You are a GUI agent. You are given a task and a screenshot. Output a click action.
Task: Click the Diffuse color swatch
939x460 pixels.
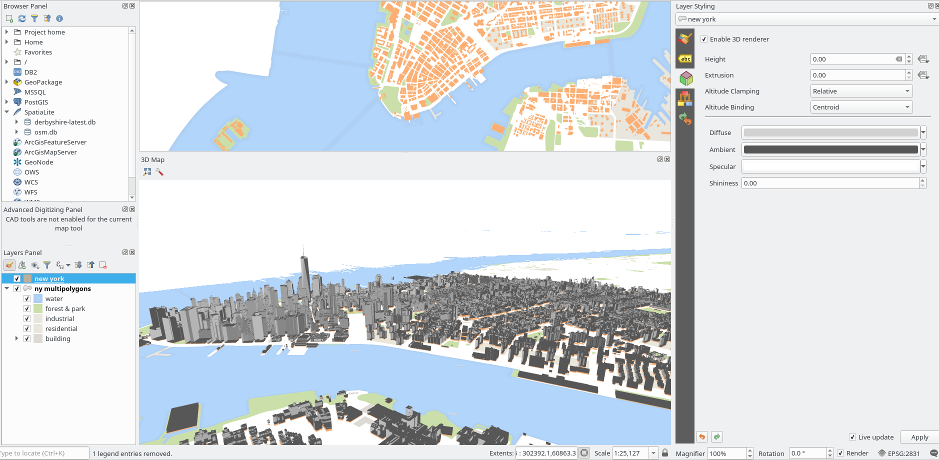pos(831,132)
